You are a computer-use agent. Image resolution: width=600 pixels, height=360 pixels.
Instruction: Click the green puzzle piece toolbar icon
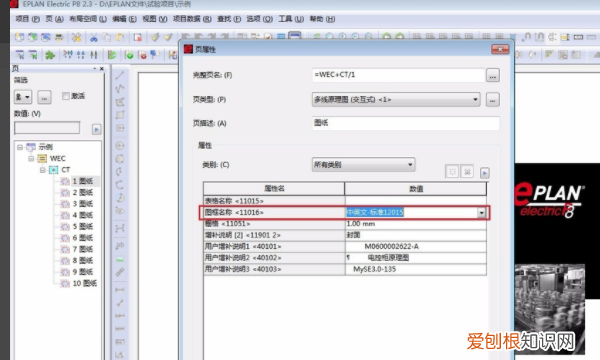(x=50, y=55)
